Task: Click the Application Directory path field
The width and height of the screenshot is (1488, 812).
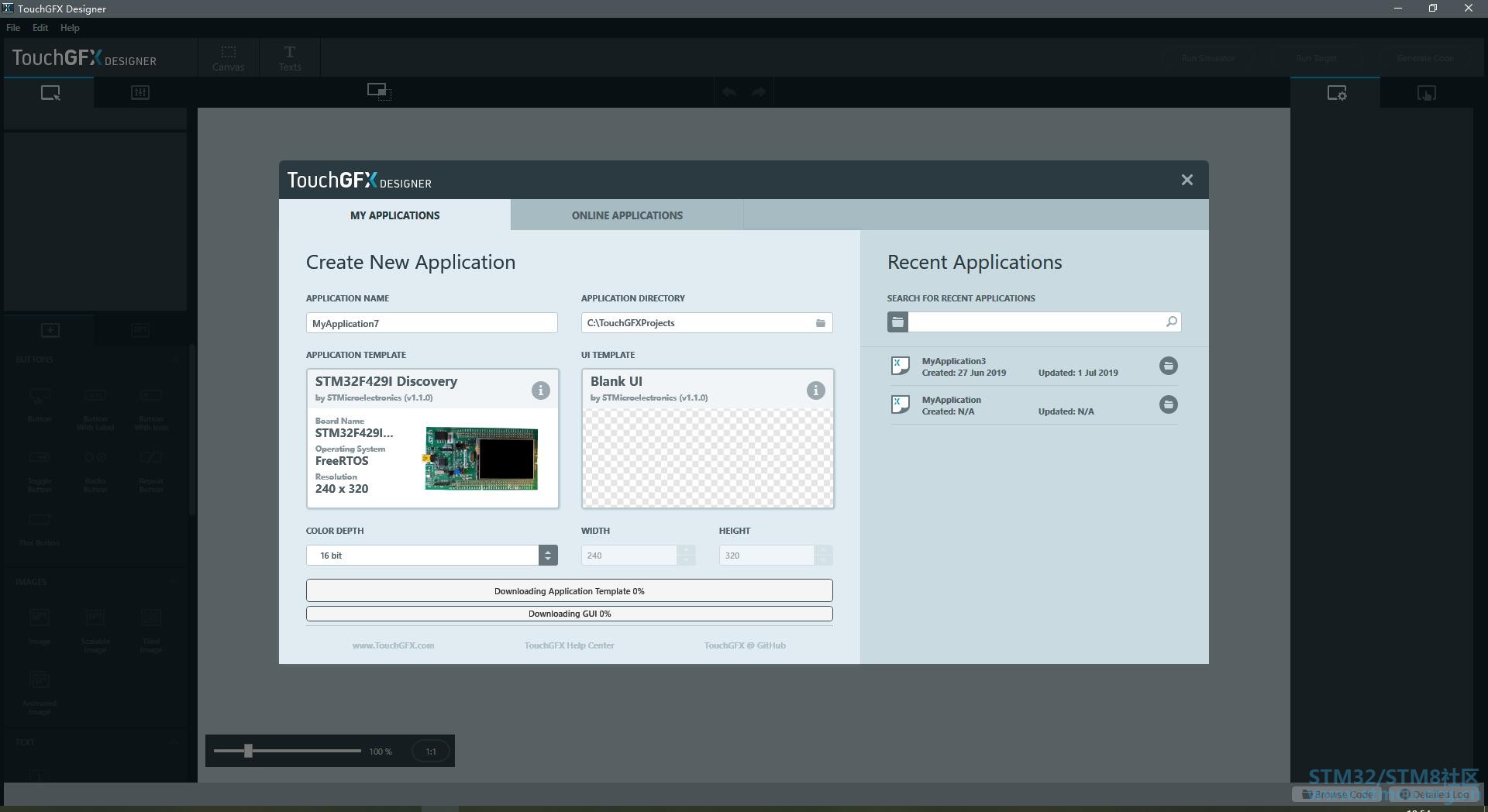Action: click(707, 323)
